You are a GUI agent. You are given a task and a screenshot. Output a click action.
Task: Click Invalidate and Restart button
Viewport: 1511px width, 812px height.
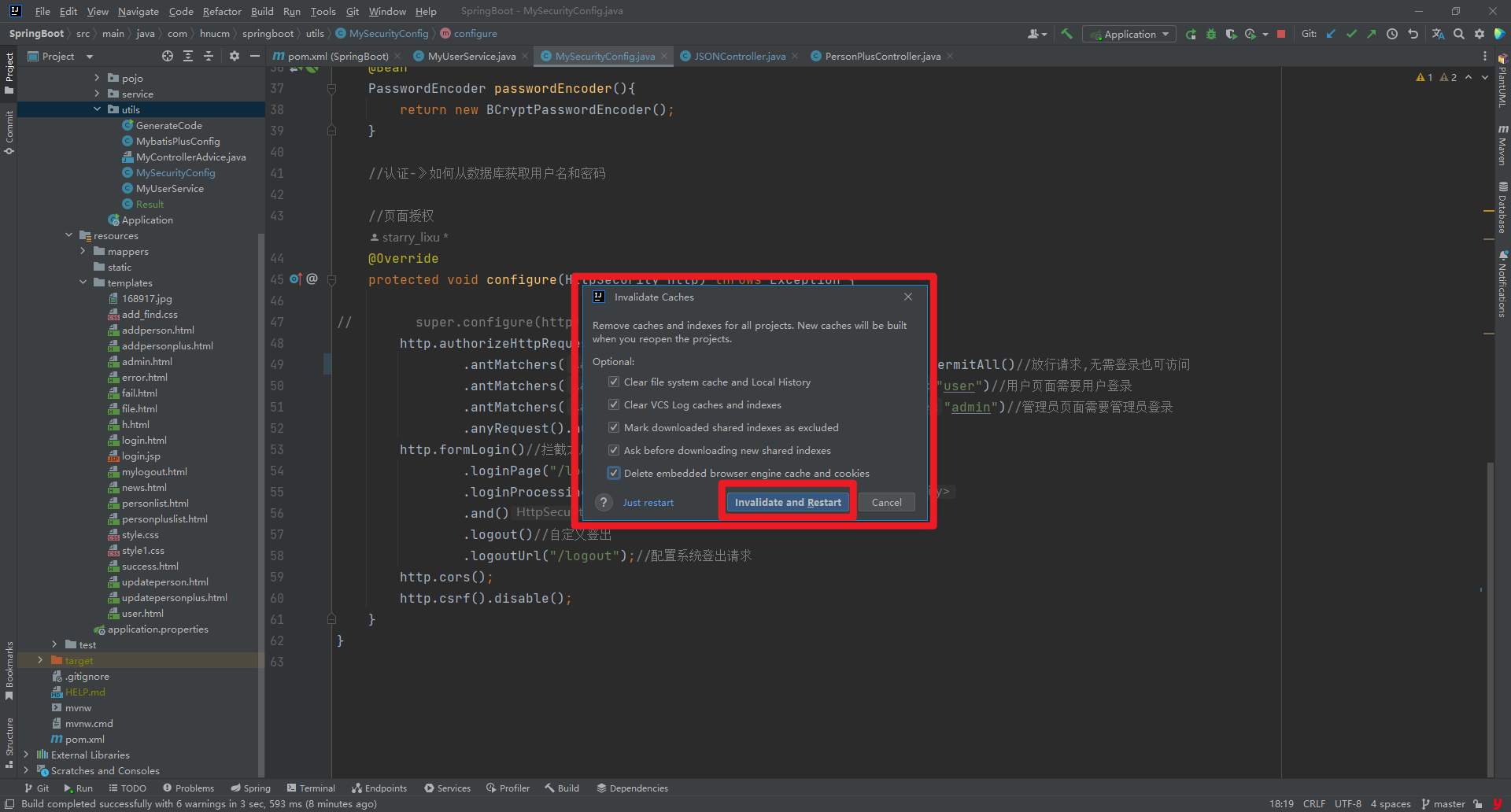(788, 503)
